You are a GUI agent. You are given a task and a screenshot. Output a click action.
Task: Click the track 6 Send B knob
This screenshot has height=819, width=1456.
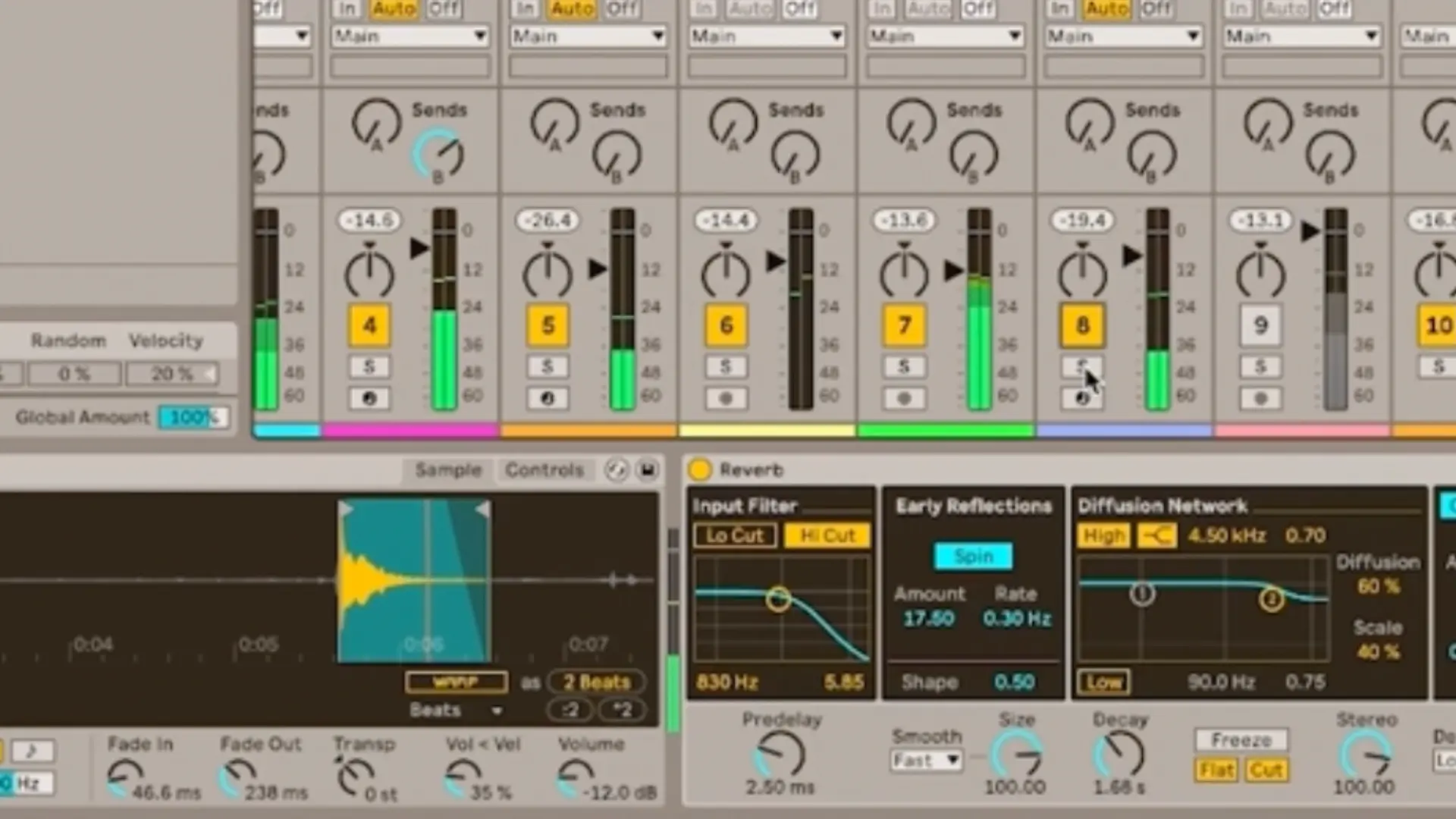tap(795, 155)
